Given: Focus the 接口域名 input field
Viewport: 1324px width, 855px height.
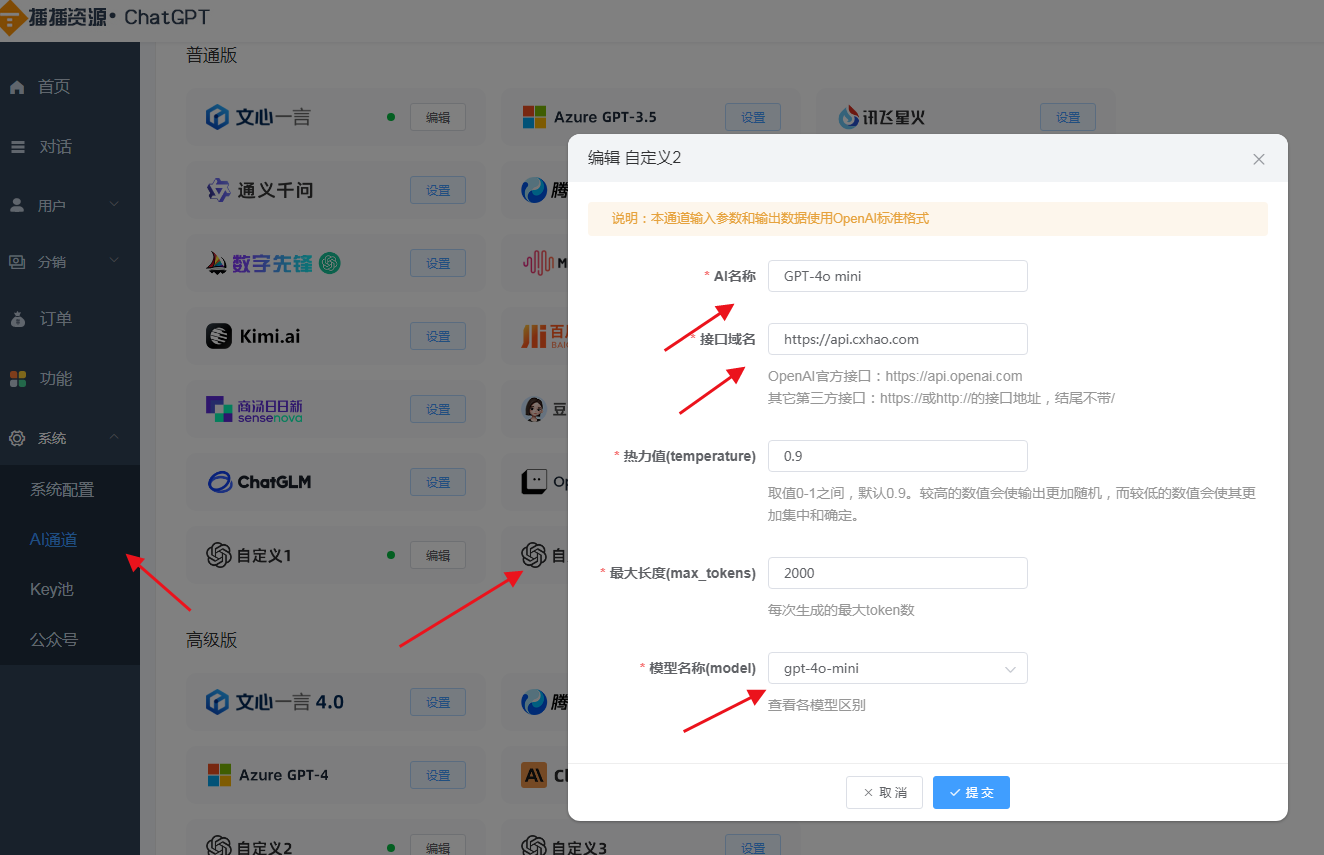Looking at the screenshot, I should click(x=898, y=339).
